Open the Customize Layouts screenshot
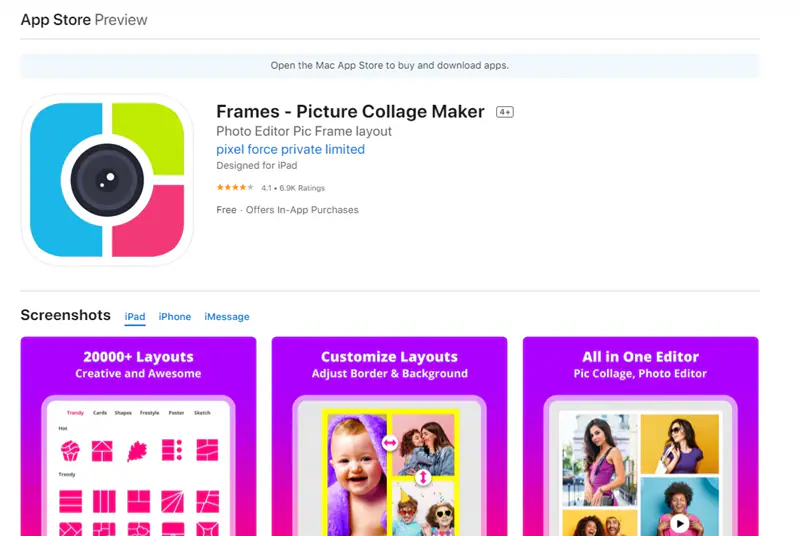This screenshot has height=536, width=800. click(389, 436)
